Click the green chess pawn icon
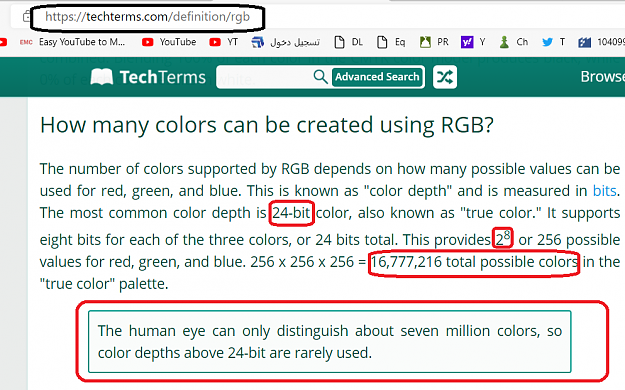 click(504, 42)
